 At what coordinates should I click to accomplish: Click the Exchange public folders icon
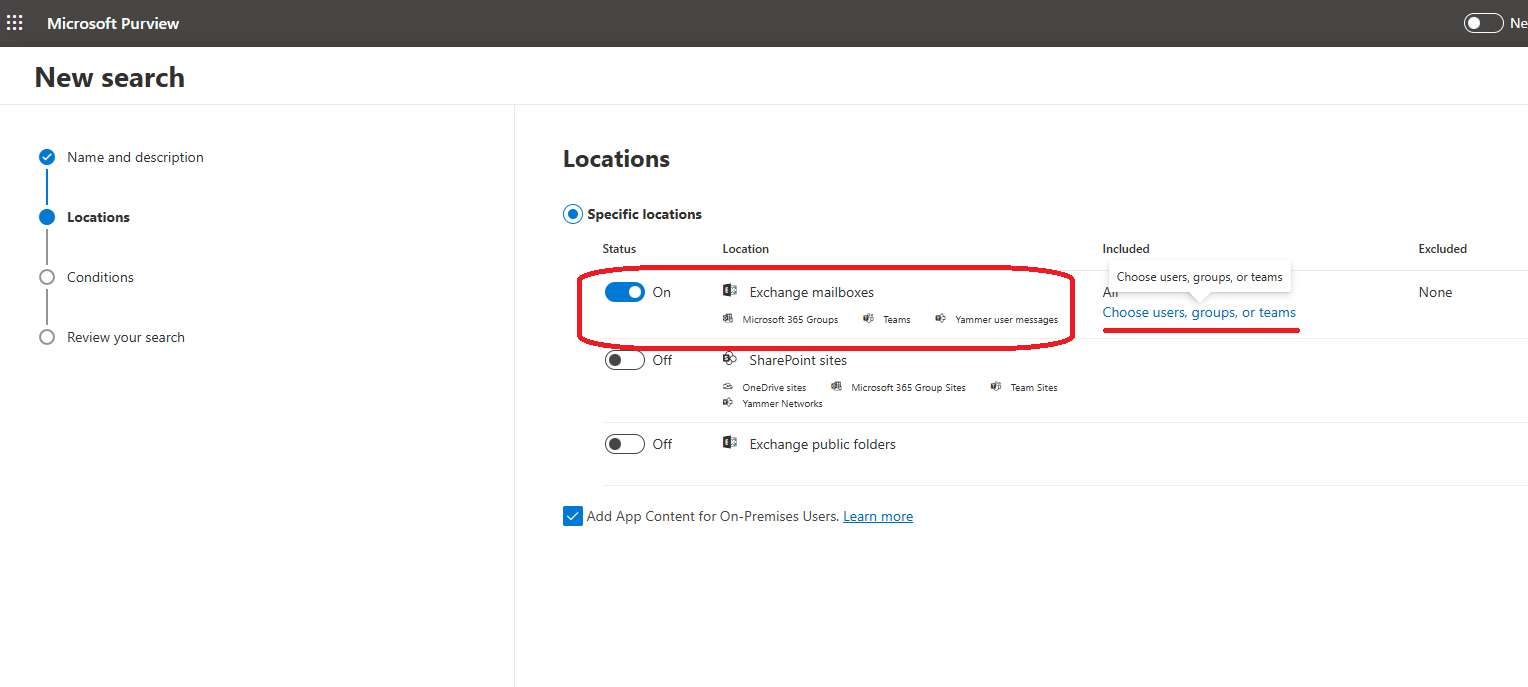730,443
